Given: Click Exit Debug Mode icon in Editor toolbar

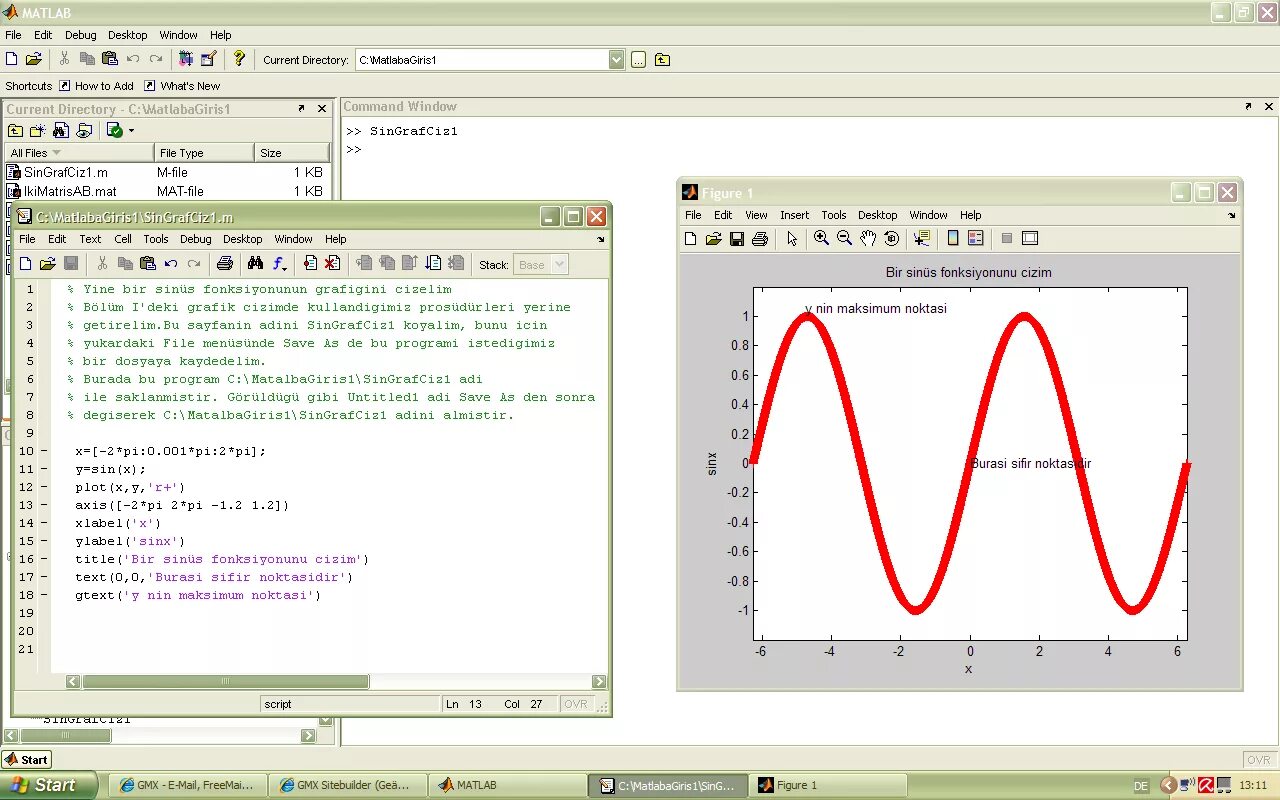Looking at the screenshot, I should tap(456, 263).
